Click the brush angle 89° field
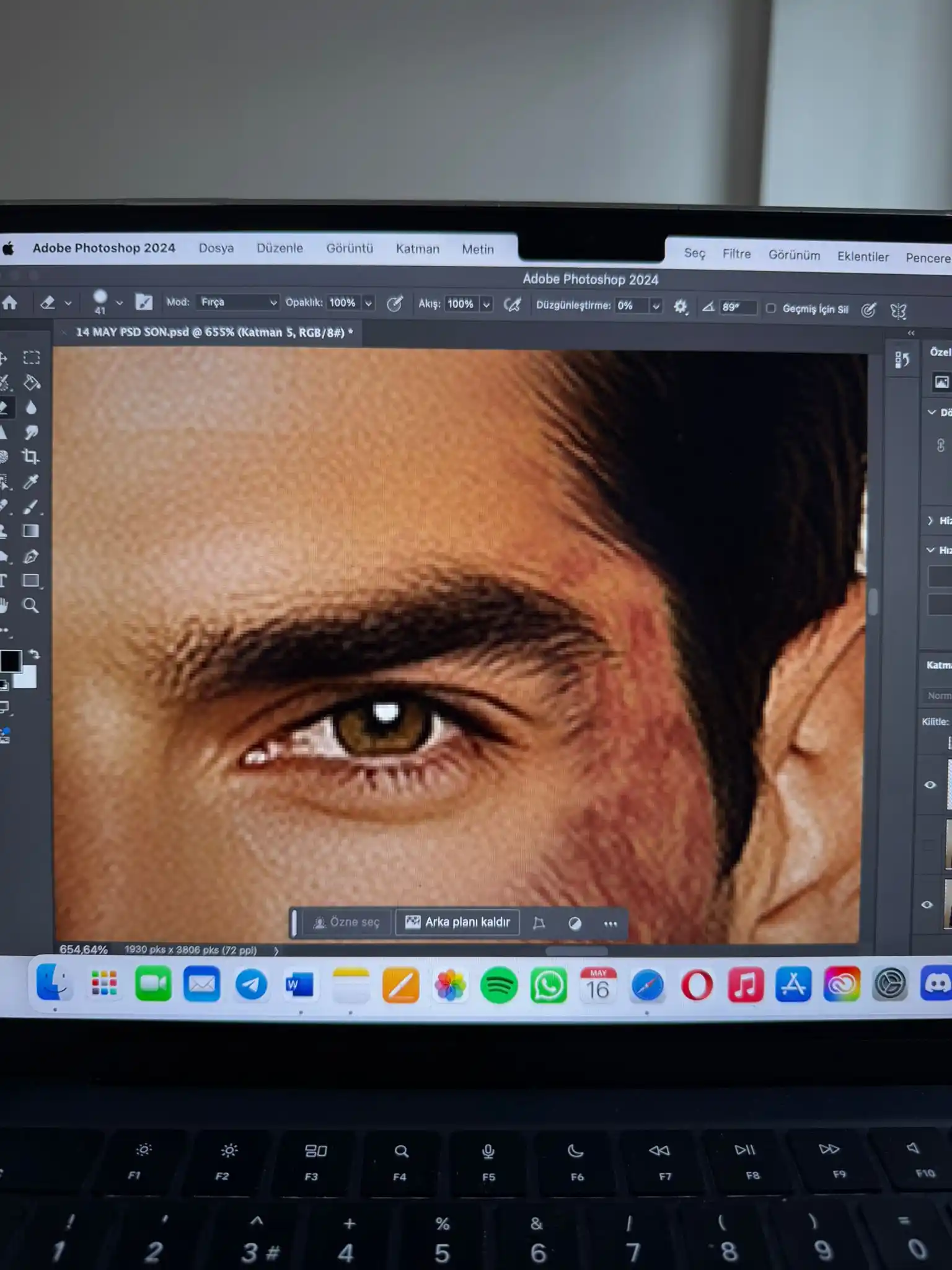 [x=738, y=308]
